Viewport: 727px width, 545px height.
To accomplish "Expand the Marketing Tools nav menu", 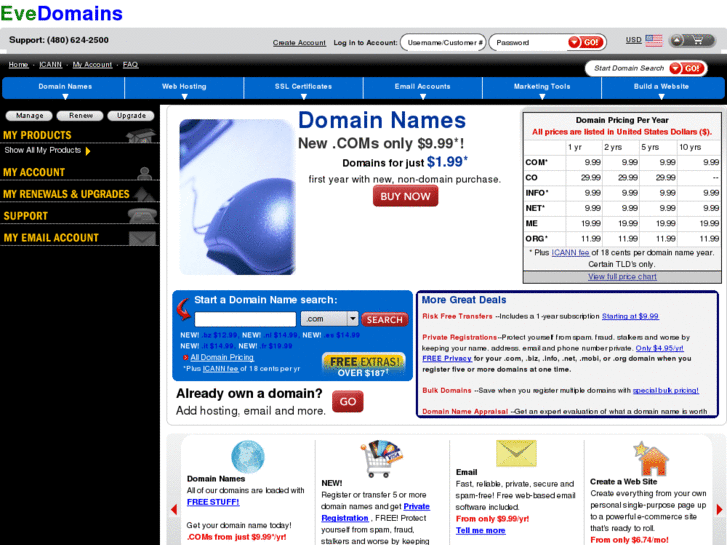I will pyautogui.click(x=542, y=89).
